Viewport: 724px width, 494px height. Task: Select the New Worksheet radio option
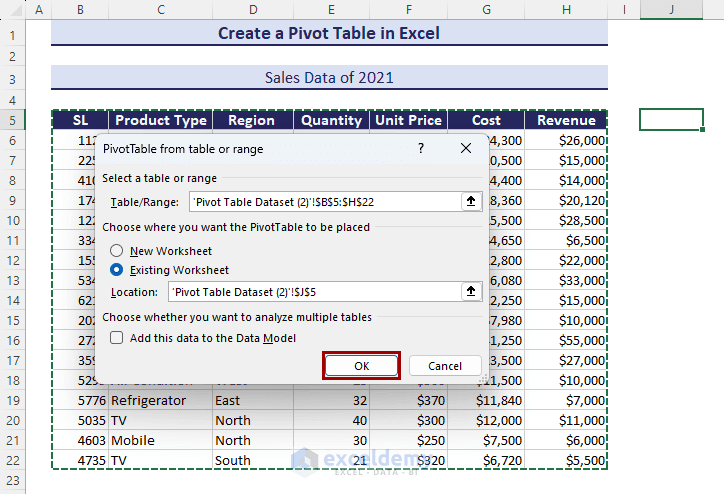pos(116,251)
